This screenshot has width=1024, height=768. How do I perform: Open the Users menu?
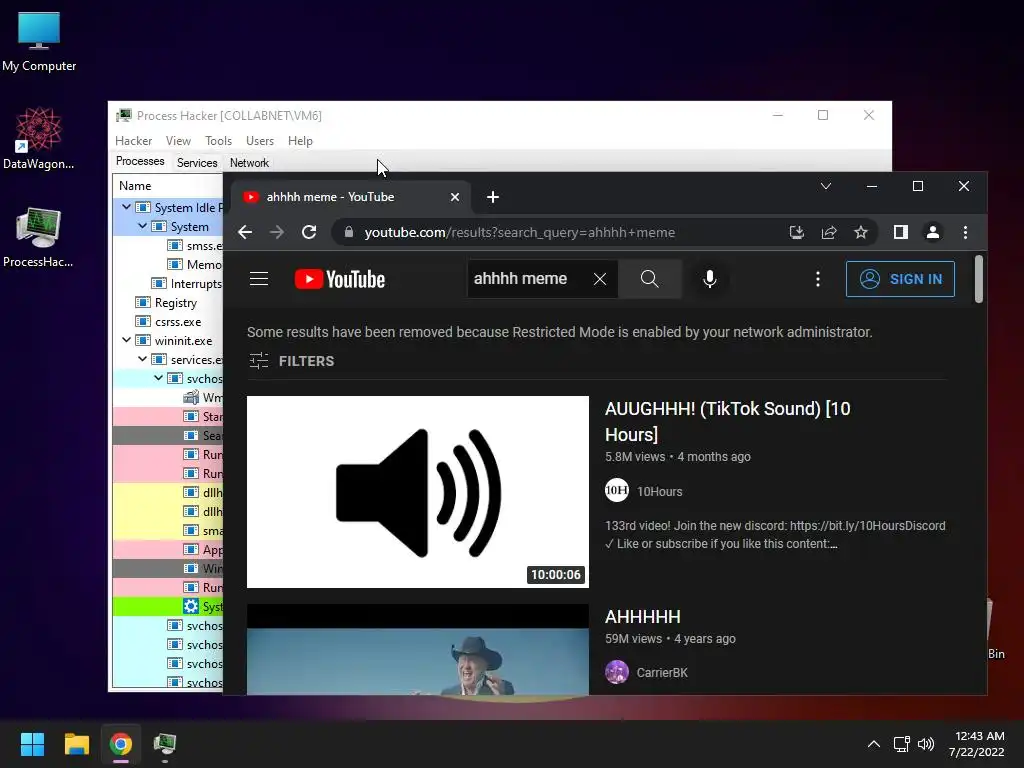pos(260,140)
